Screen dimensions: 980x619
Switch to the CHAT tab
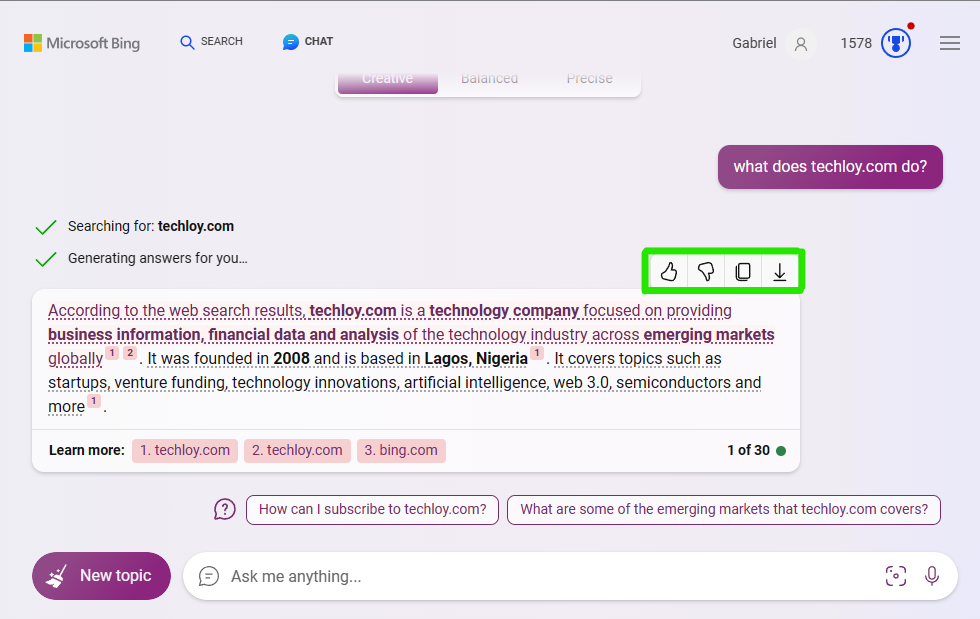tap(308, 42)
